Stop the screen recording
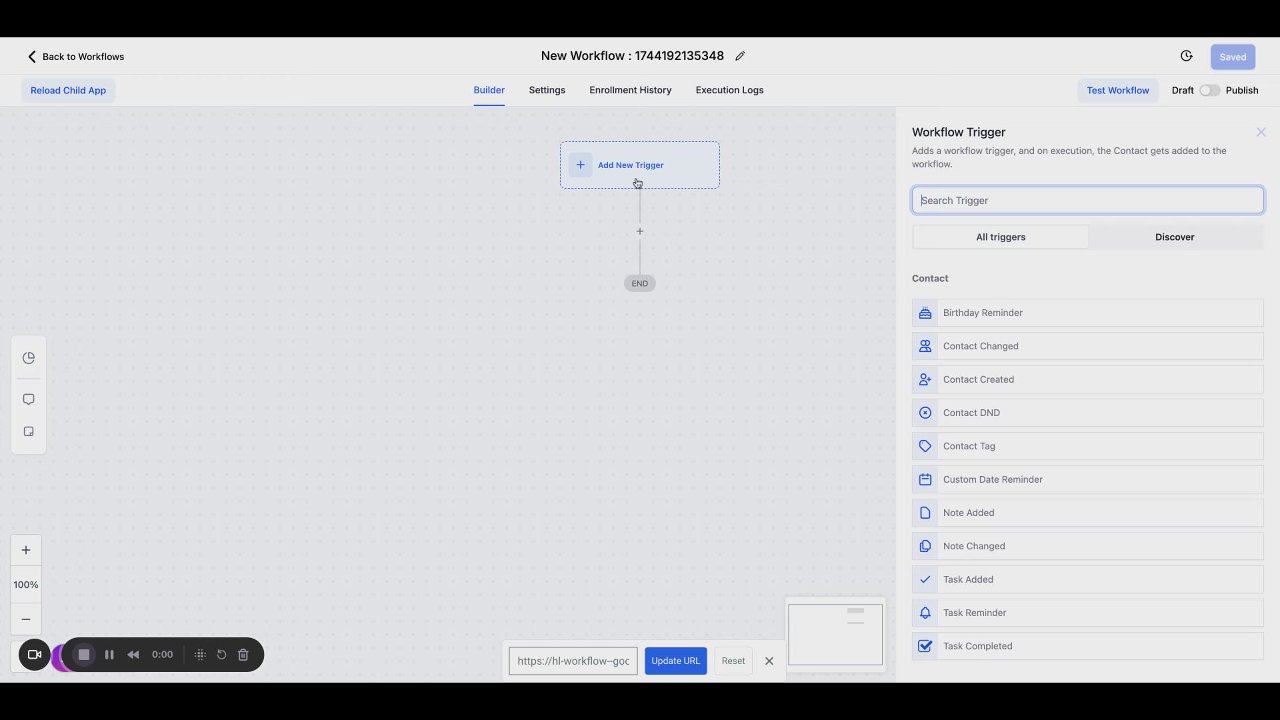Screen dimensions: 1280x720 (84, 655)
